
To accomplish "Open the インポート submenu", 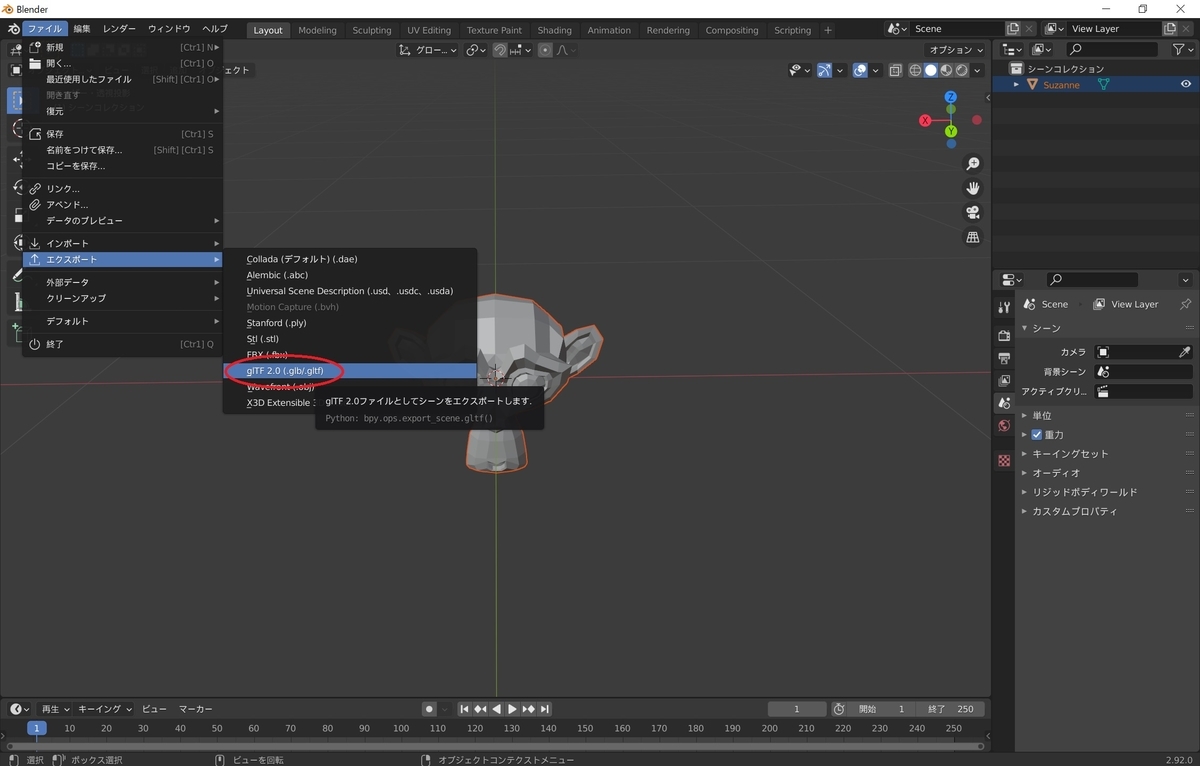I will 123,243.
